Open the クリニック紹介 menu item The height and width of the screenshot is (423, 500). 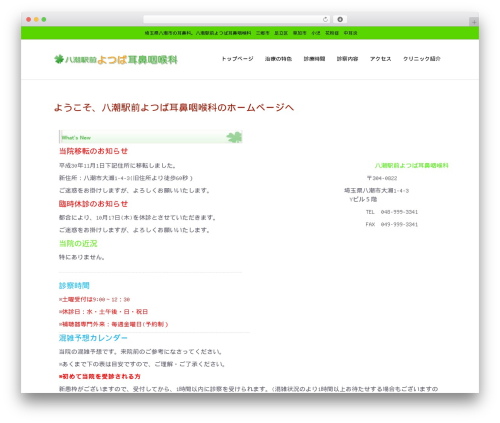tap(422, 59)
